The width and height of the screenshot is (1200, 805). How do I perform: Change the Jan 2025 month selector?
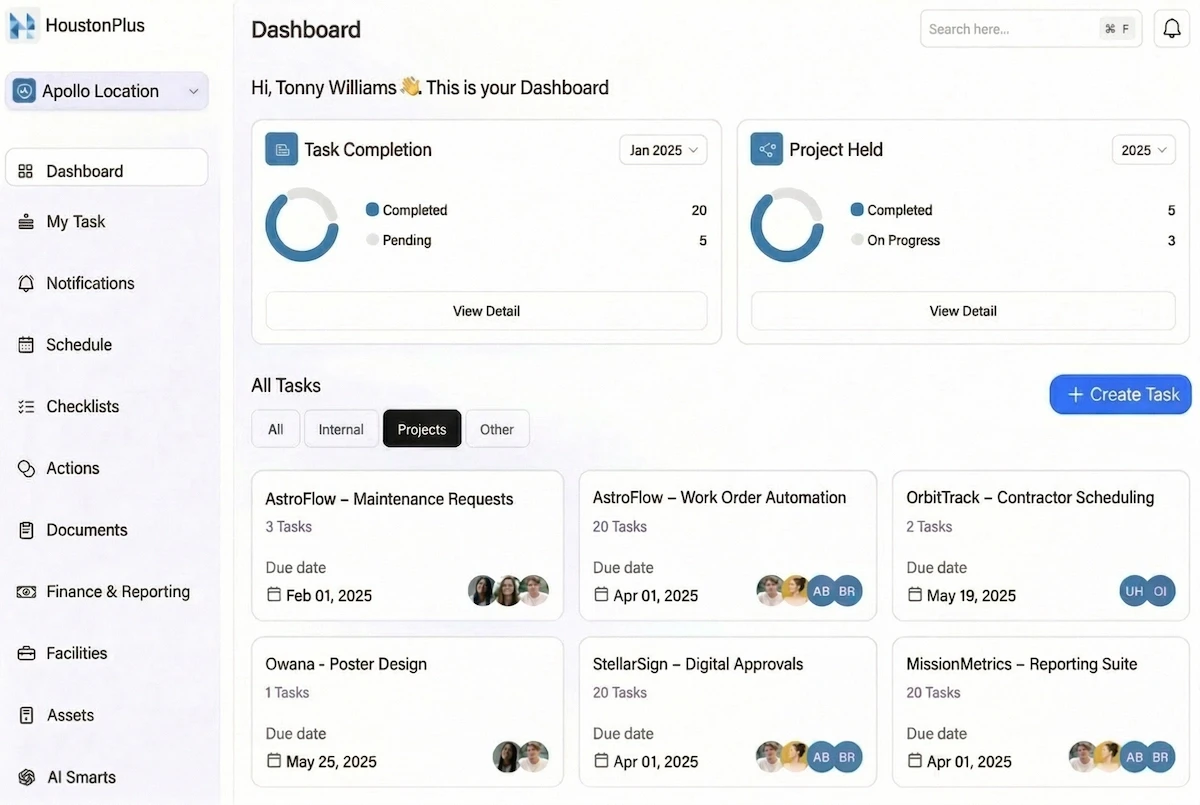click(662, 149)
